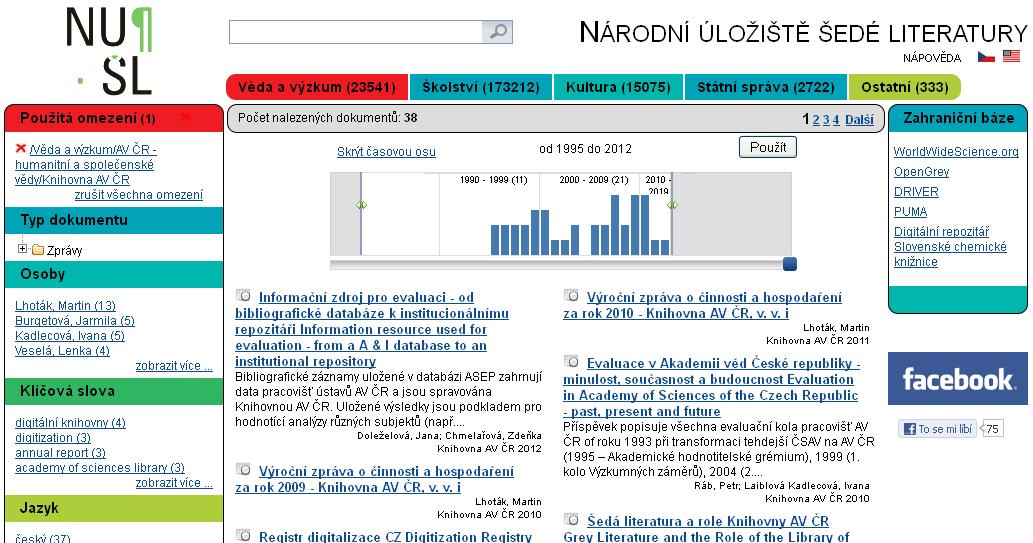Image resolution: width=1033 pixels, height=543 pixels.
Task: Open the Ostatní (333) tab
Action: pyautogui.click(x=905, y=87)
